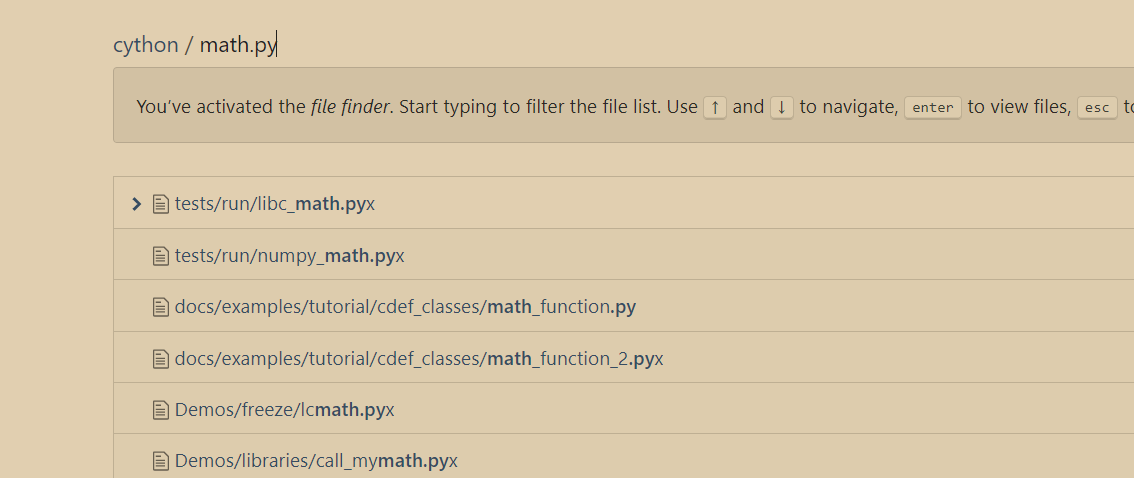Click the selection chevron on the first result
Image resolution: width=1134 pixels, height=478 pixels.
coord(137,204)
